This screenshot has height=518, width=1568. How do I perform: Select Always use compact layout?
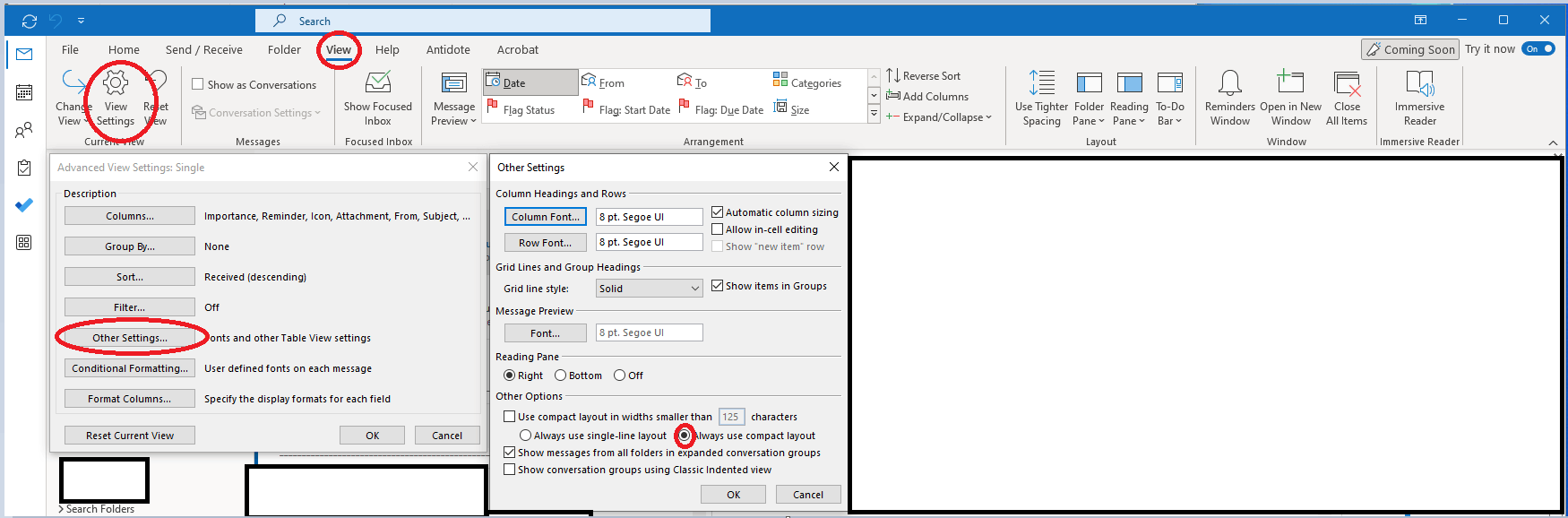click(685, 436)
